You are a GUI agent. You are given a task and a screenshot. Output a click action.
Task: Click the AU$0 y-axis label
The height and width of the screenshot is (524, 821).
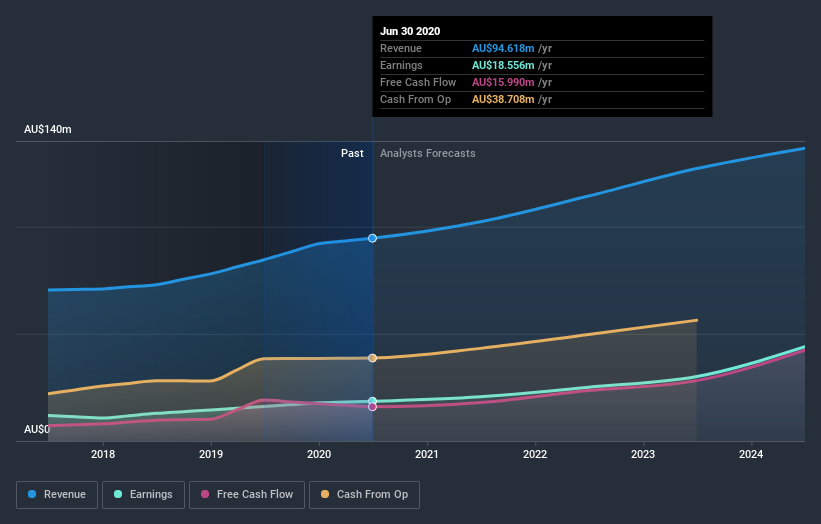37,429
